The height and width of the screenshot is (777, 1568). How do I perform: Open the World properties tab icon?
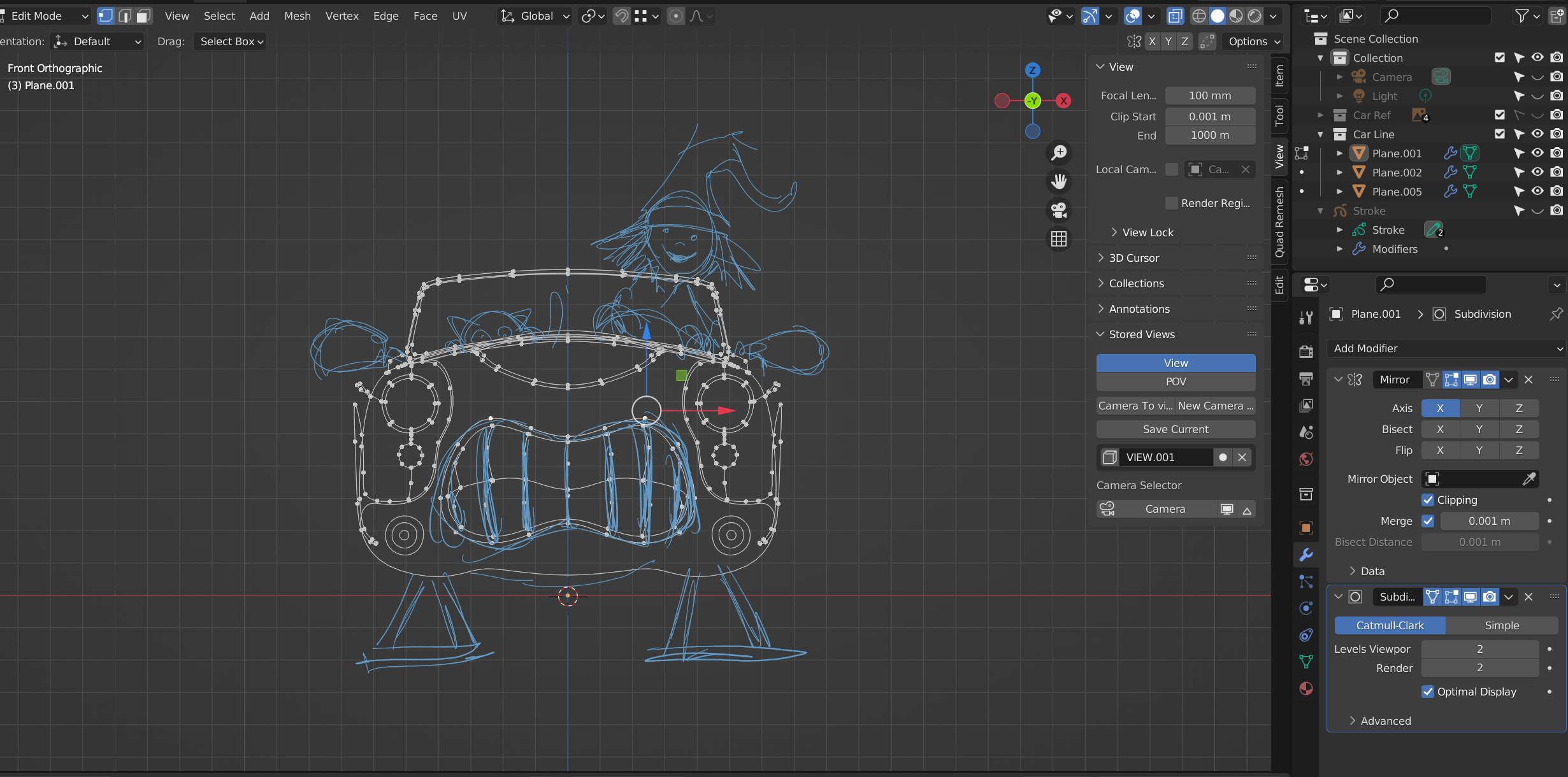point(1306,459)
